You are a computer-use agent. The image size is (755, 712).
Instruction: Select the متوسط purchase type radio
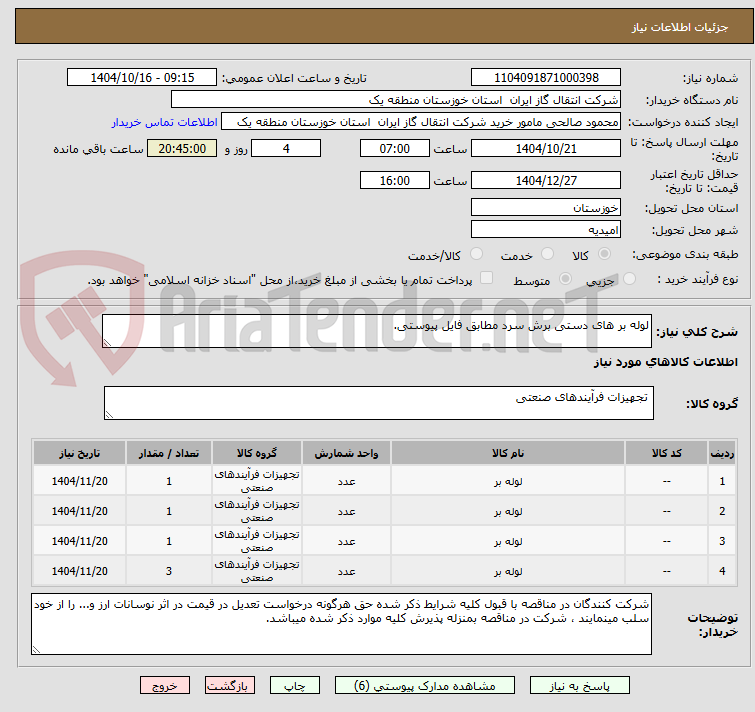coord(565,279)
